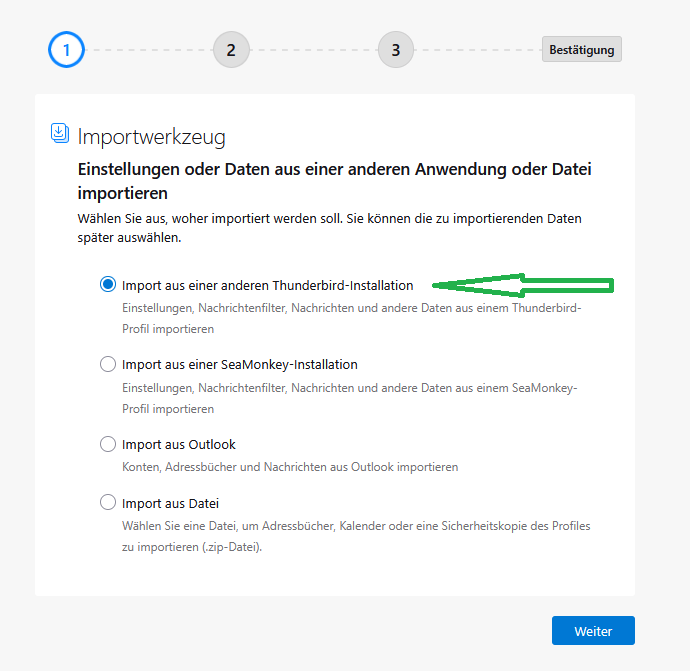This screenshot has width=690, height=671.
Task: Open the Bestätigung step
Action: point(582,49)
